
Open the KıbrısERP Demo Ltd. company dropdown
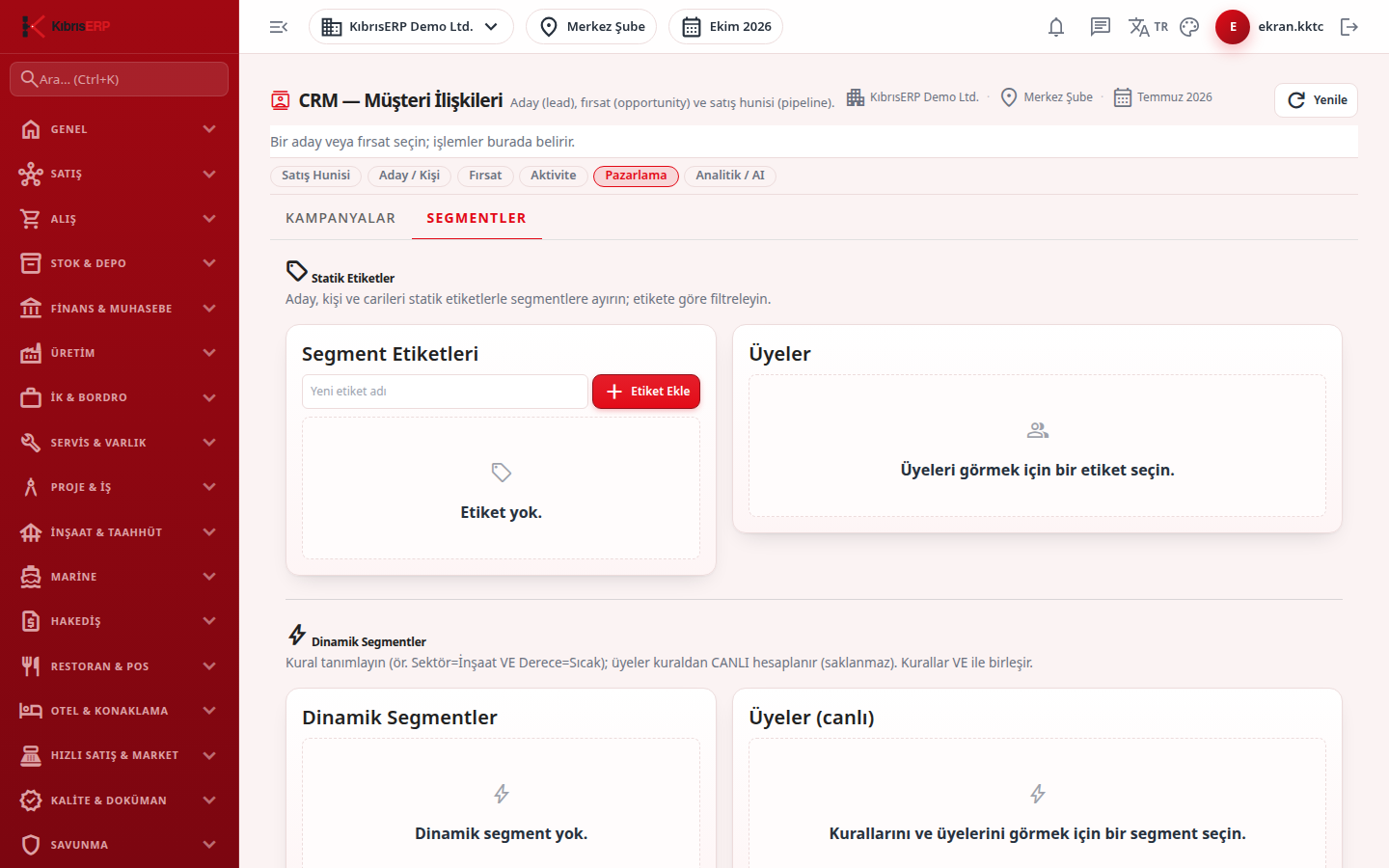[x=411, y=27]
